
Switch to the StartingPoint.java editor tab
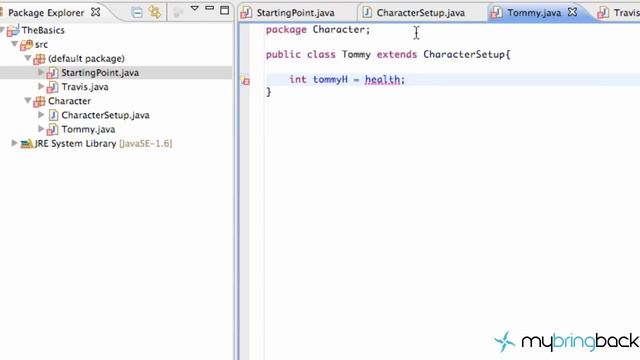point(296,13)
